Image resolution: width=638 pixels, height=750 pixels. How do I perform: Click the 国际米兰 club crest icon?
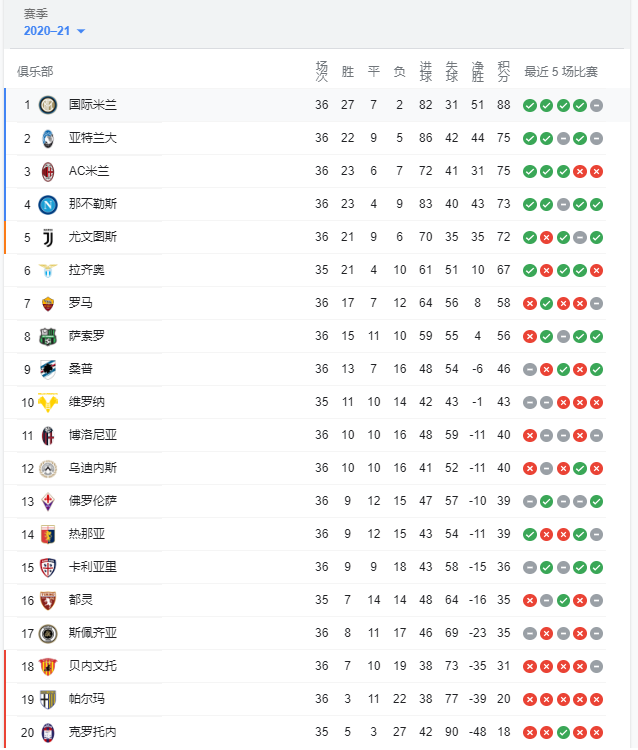pos(48,105)
